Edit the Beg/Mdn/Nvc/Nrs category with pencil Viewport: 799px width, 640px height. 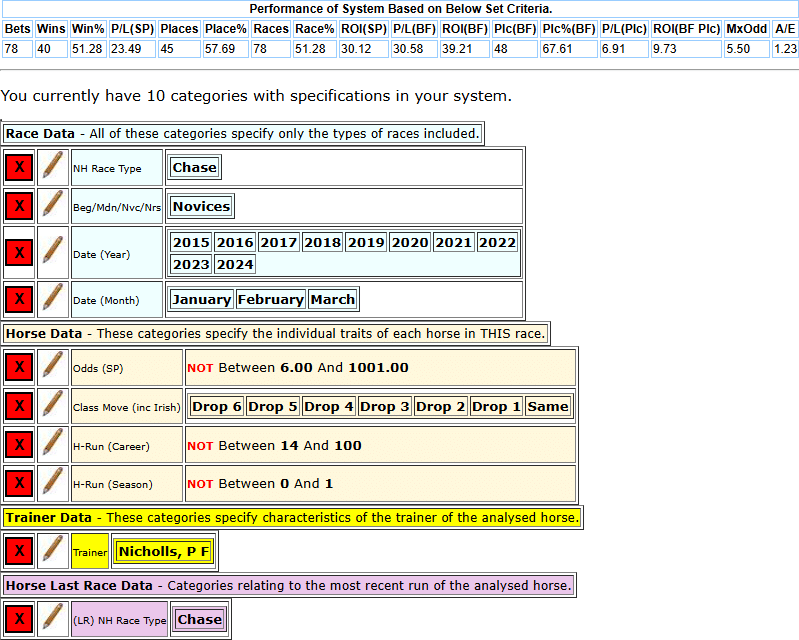(x=53, y=206)
